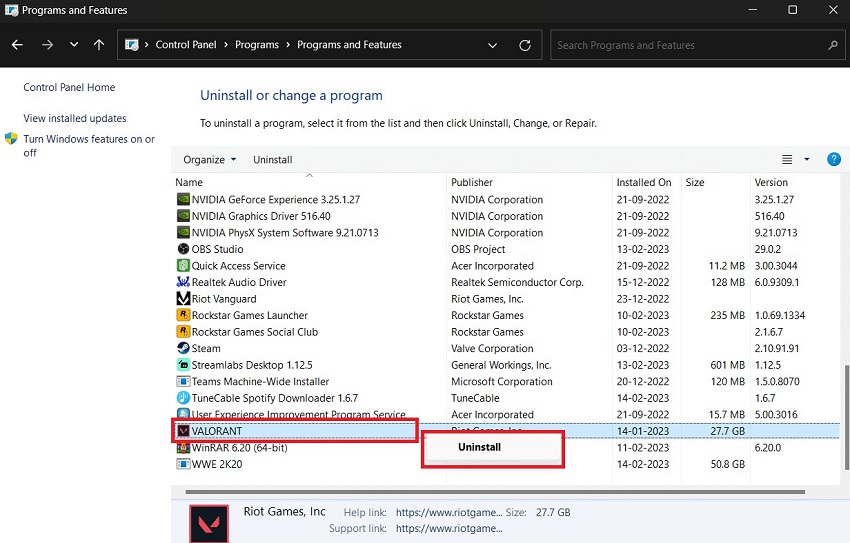The height and width of the screenshot is (543, 850).
Task: Expand the view options dropdown arrow
Action: tap(807, 159)
